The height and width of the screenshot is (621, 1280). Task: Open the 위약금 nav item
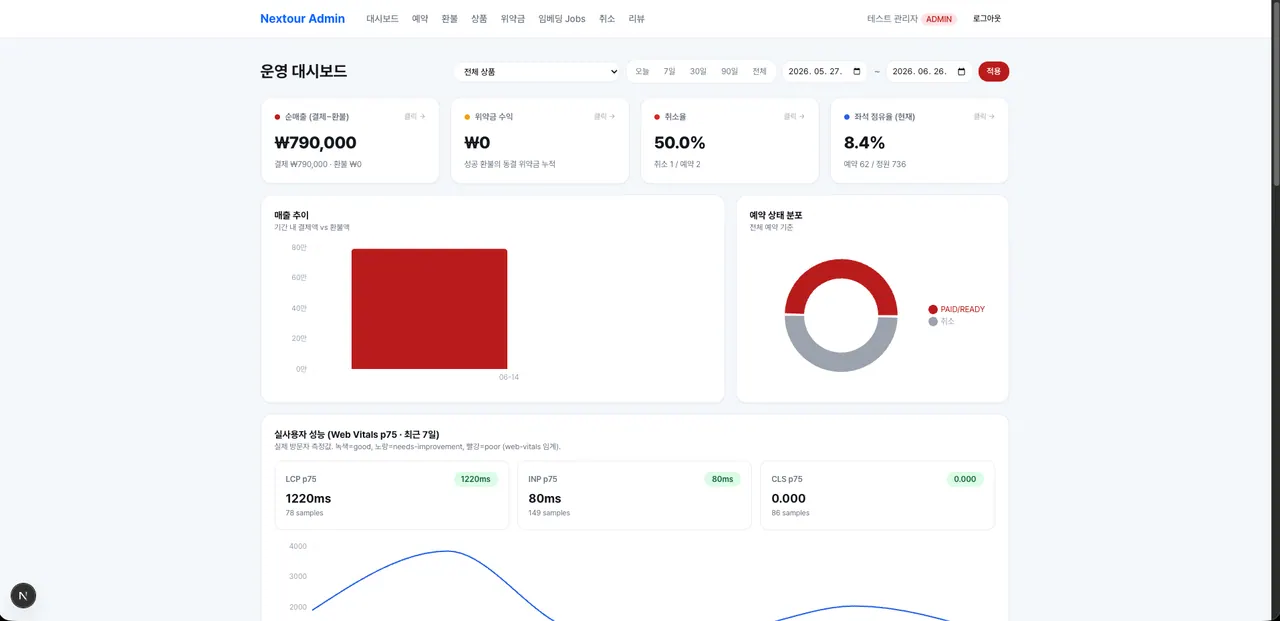pyautogui.click(x=513, y=19)
